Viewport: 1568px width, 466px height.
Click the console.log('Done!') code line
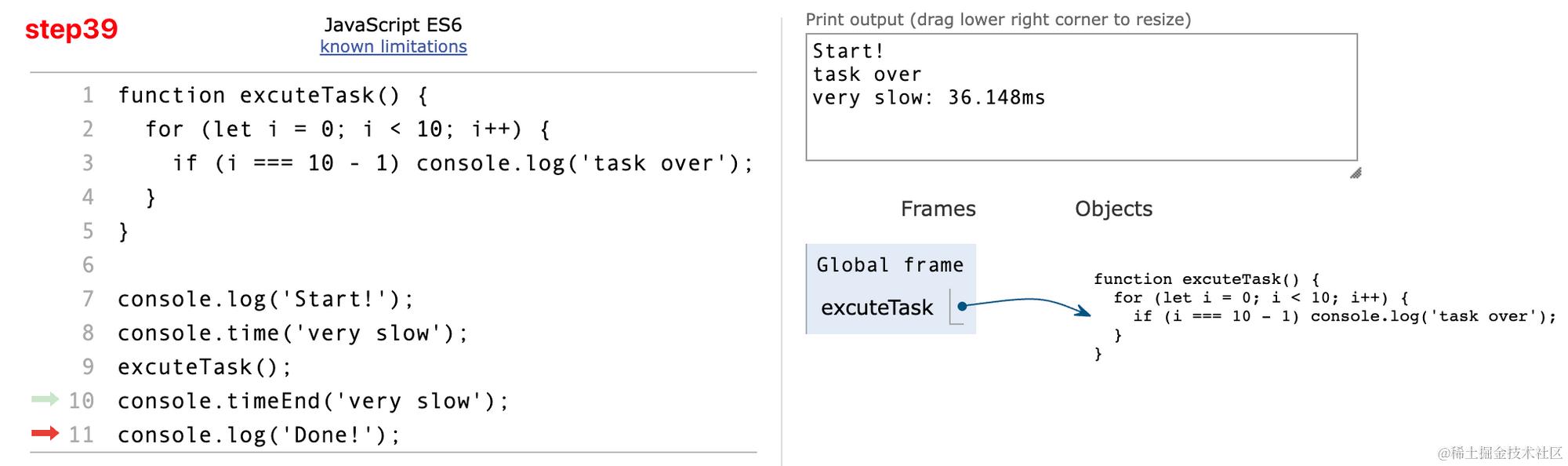(x=259, y=435)
